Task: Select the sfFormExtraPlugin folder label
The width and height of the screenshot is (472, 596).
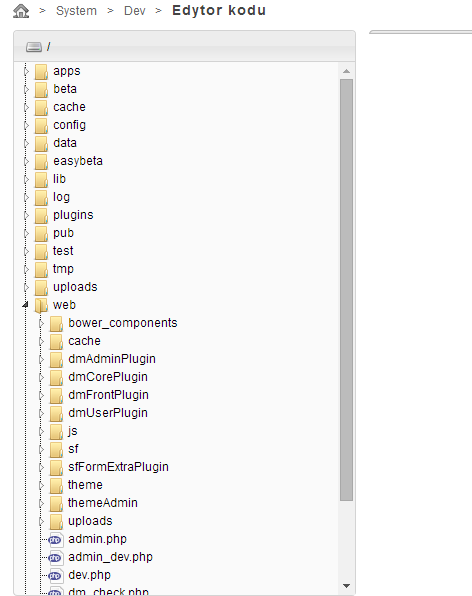Action: point(118,467)
